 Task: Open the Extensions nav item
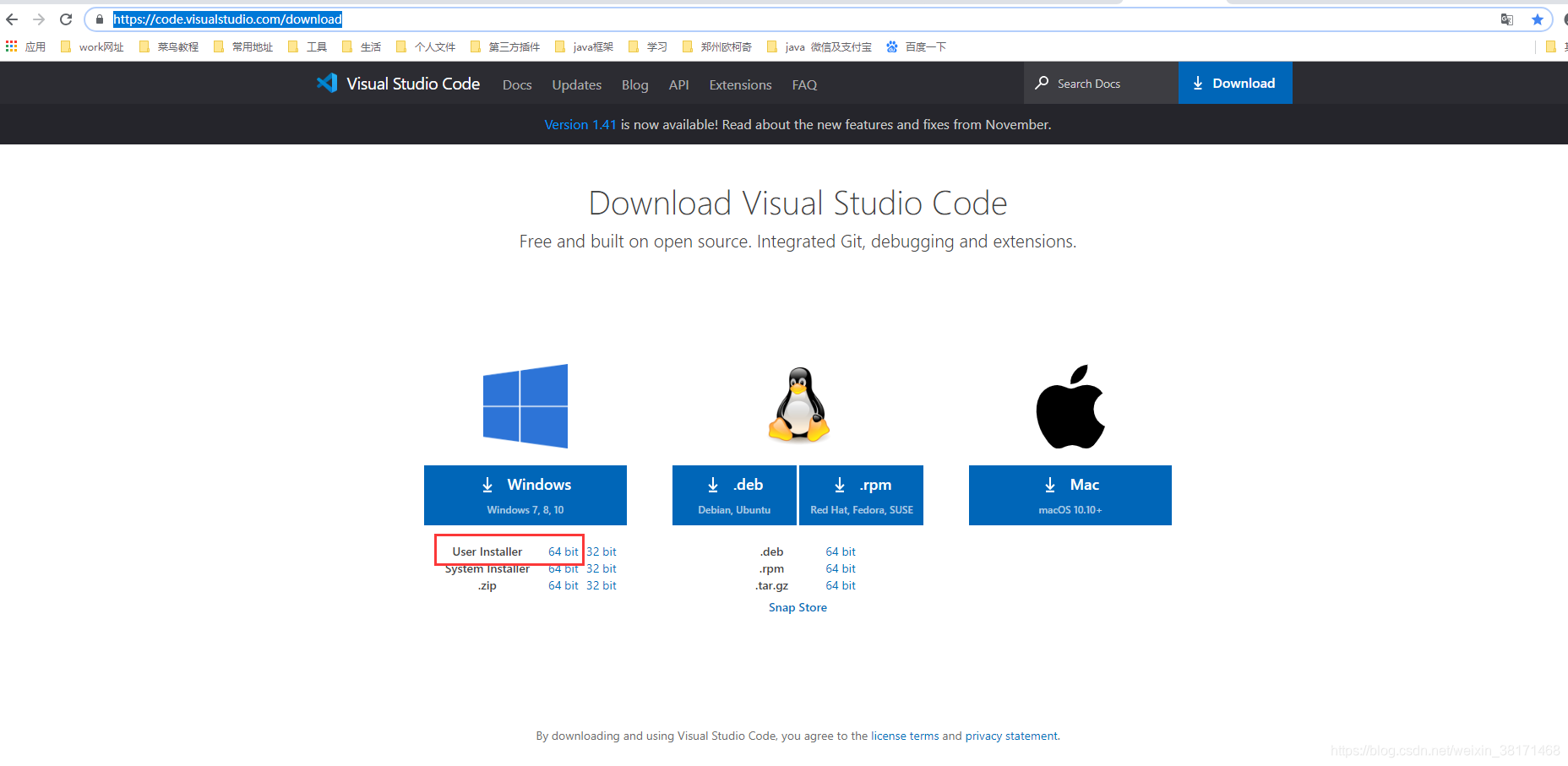tap(741, 84)
